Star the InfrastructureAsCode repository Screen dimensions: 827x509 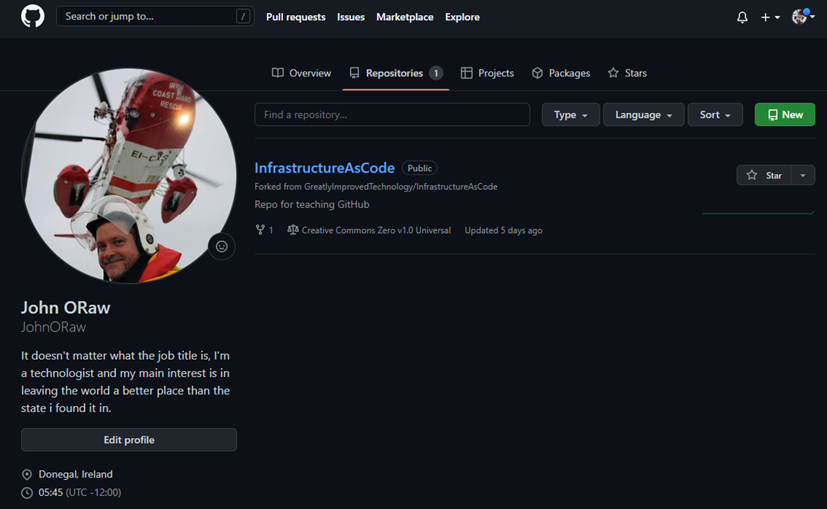[x=764, y=175]
